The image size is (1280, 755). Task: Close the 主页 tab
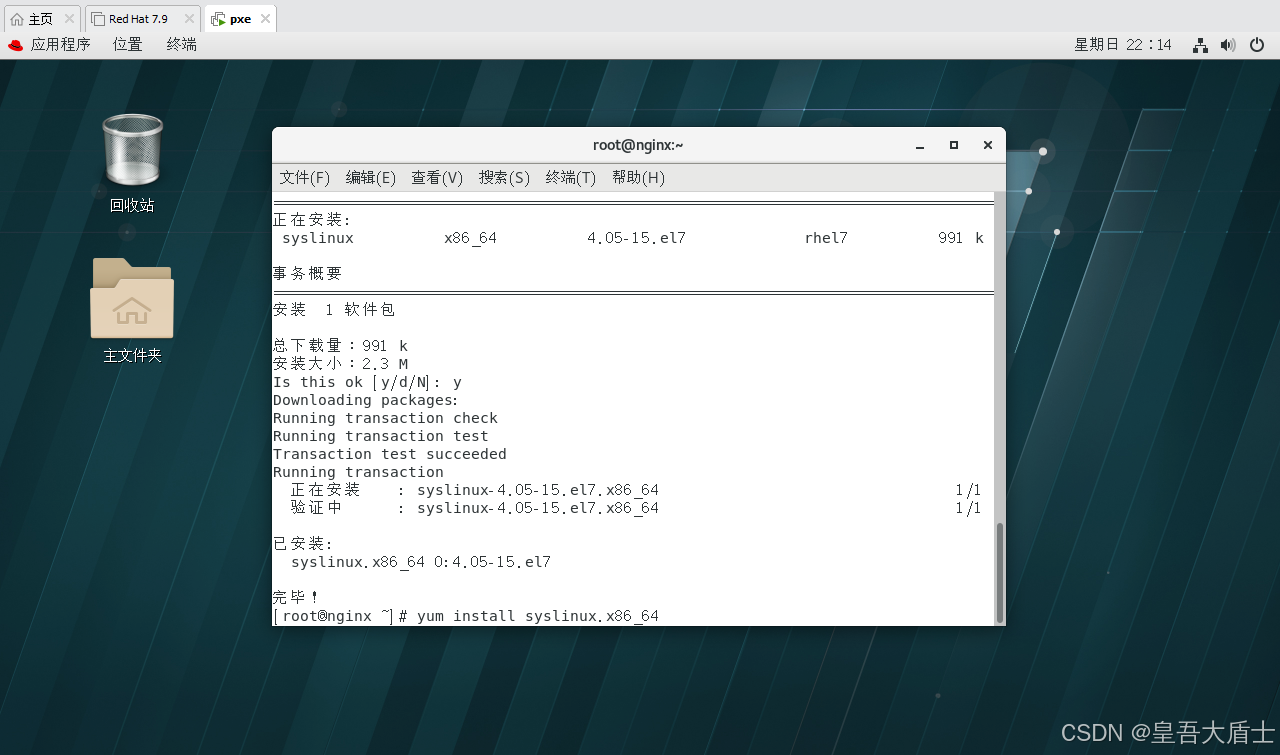click(69, 19)
